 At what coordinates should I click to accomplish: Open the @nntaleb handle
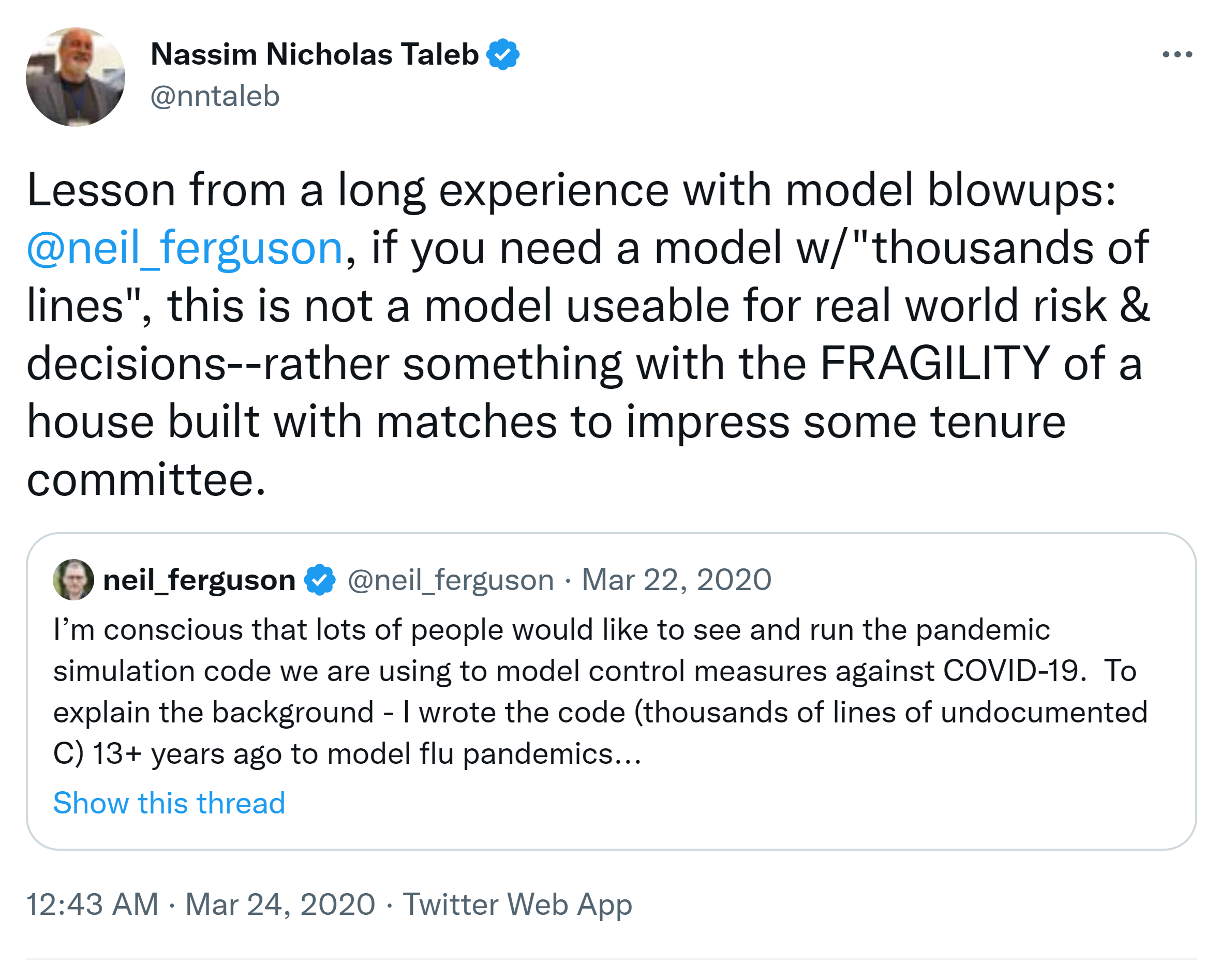(x=215, y=96)
